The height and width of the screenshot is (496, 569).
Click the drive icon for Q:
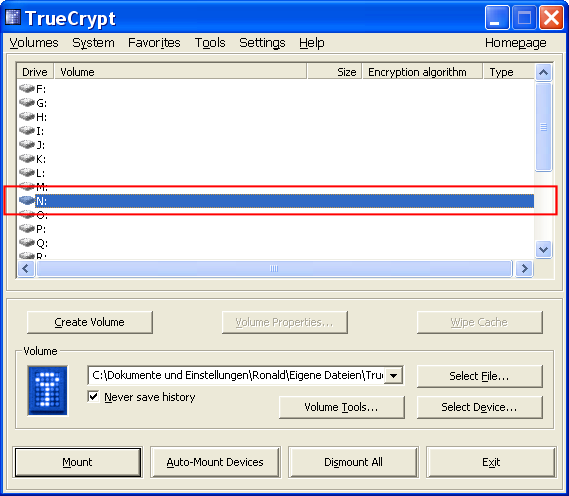pos(26,242)
